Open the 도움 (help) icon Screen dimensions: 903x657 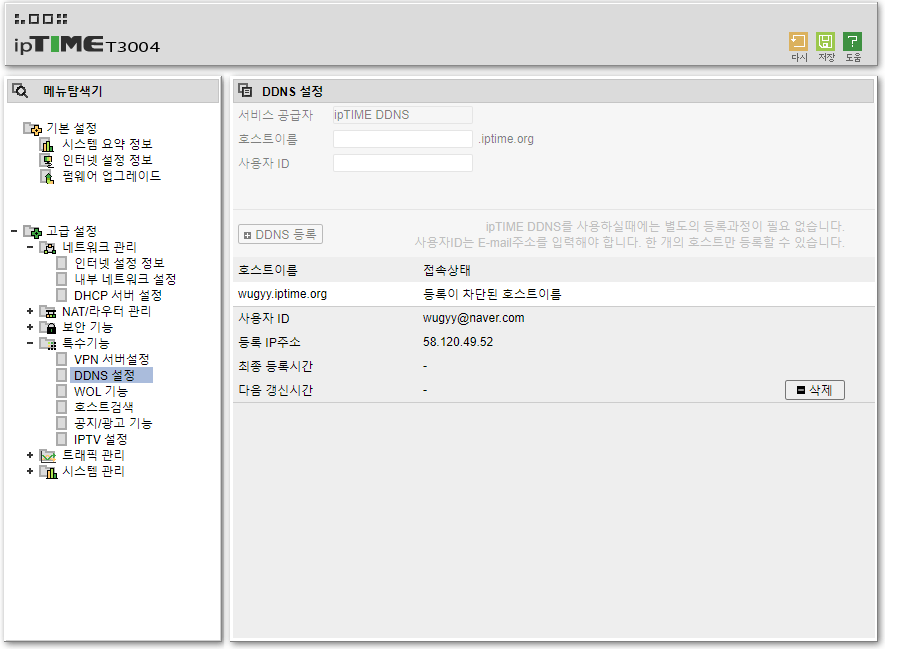coord(852,42)
